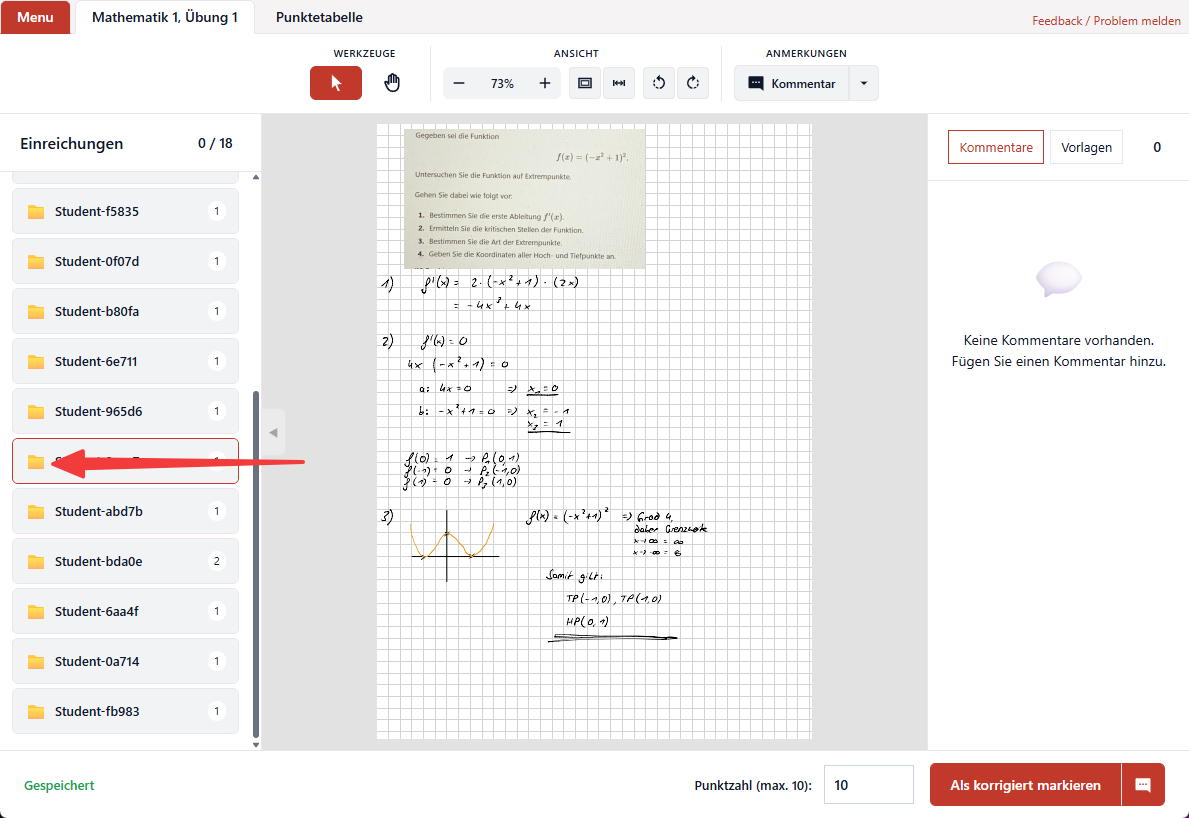1189x818 pixels.
Task: Open the comment icon beside Als korrigiert markieren
Action: [x=1143, y=785]
